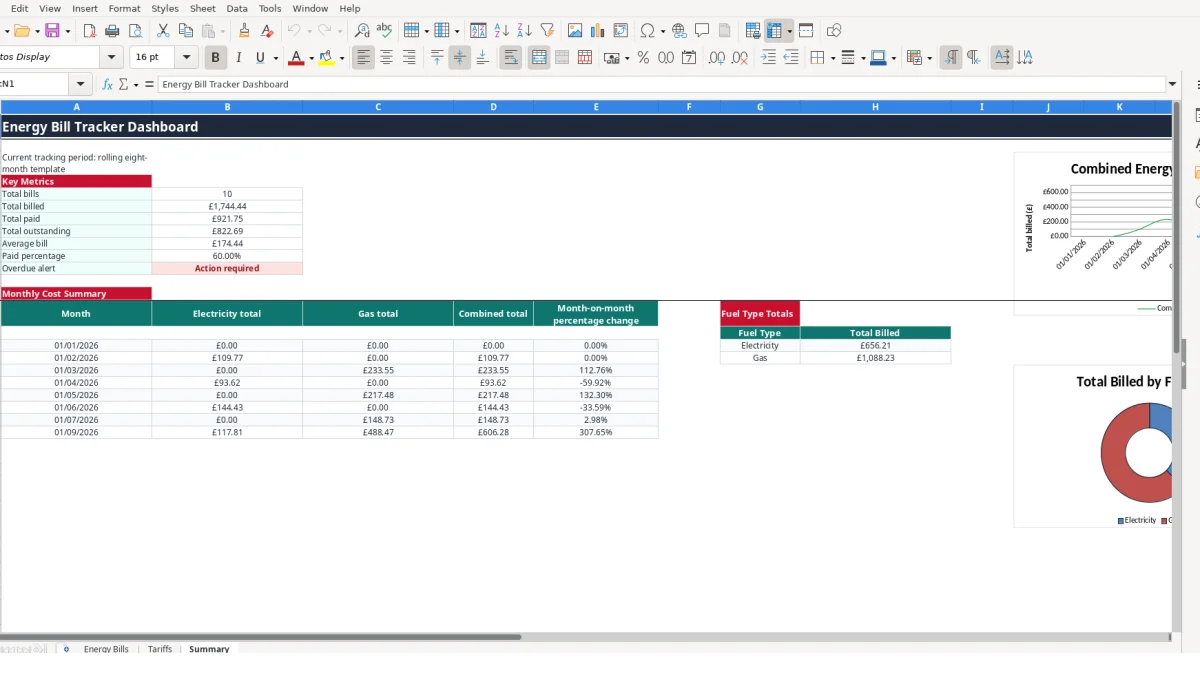Click the Copy icon
The width and height of the screenshot is (1200, 675).
pos(186,31)
